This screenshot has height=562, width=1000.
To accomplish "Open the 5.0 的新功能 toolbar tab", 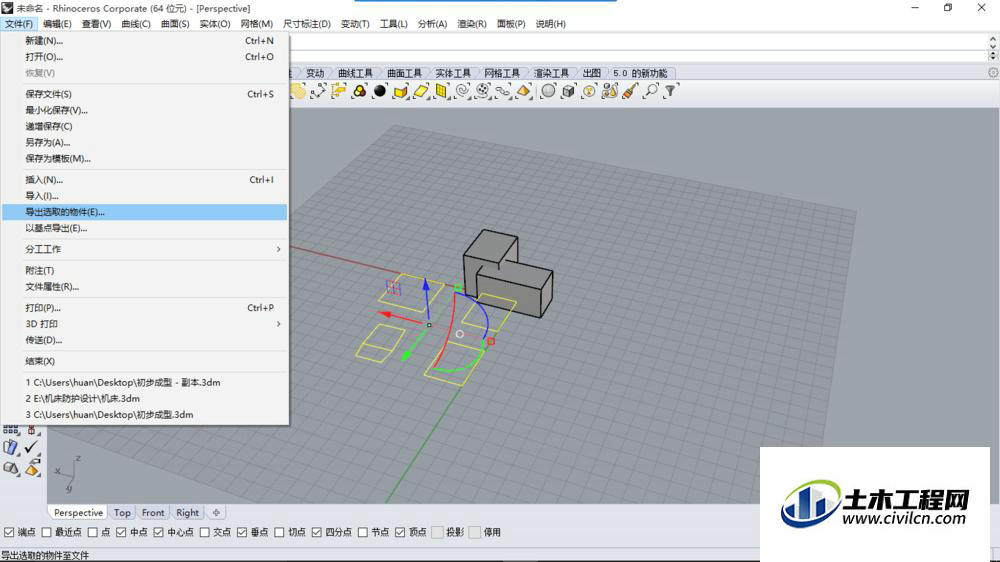I will [x=640, y=73].
